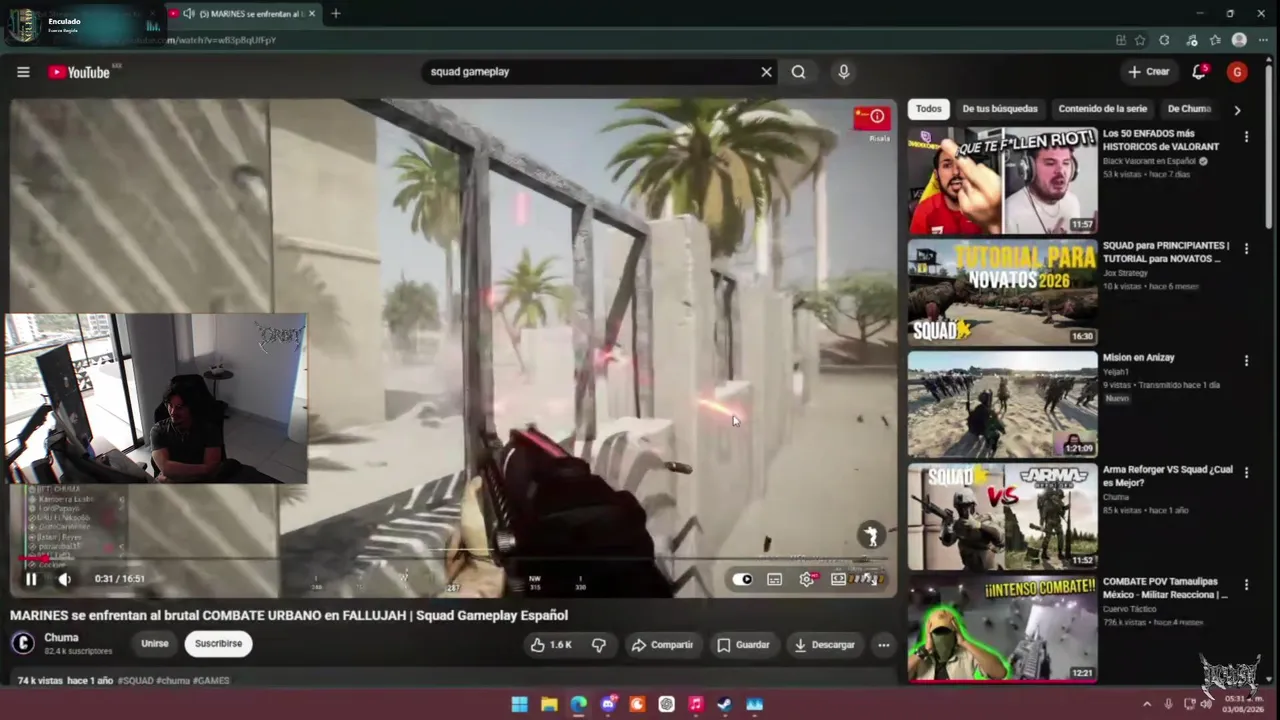Clear the search box text
This screenshot has height=720, width=1280.
(x=766, y=72)
